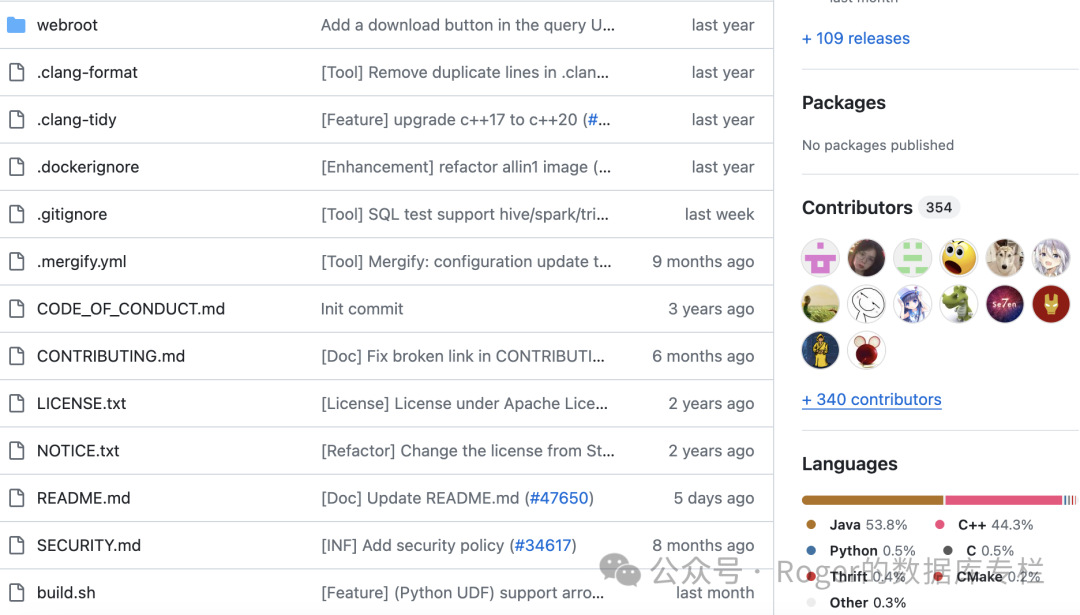The image size is (1080, 615).
Task: Click the webroot folder icon
Action: tap(16, 25)
